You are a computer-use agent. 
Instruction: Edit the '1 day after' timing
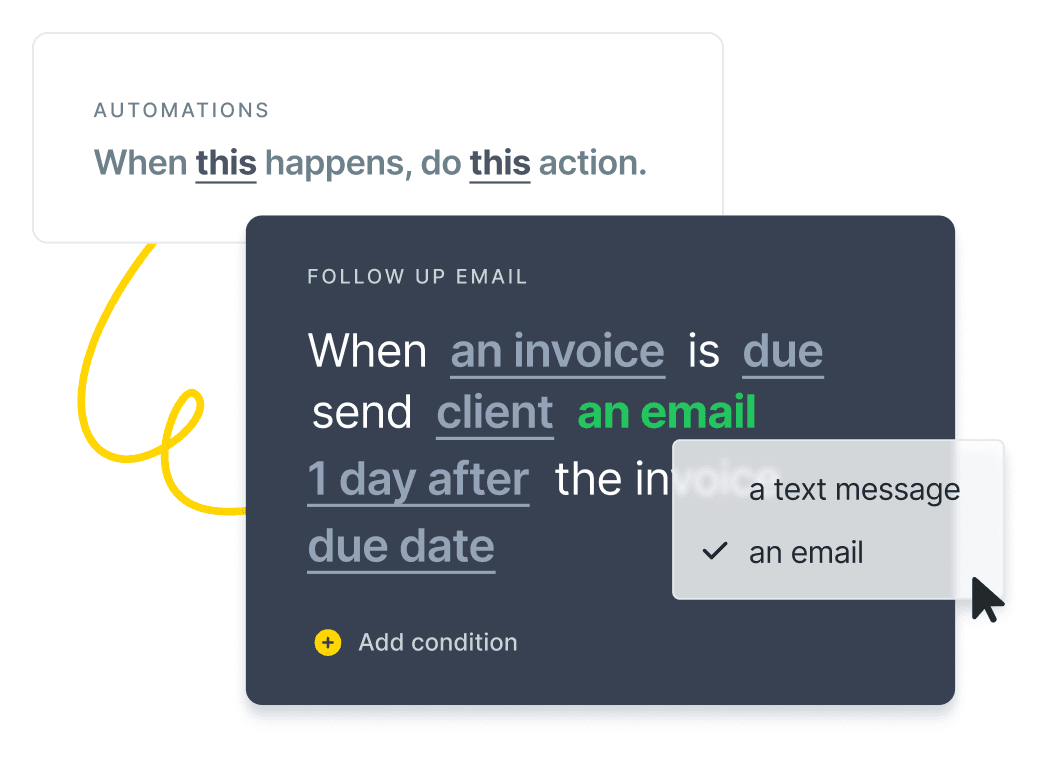(418, 480)
